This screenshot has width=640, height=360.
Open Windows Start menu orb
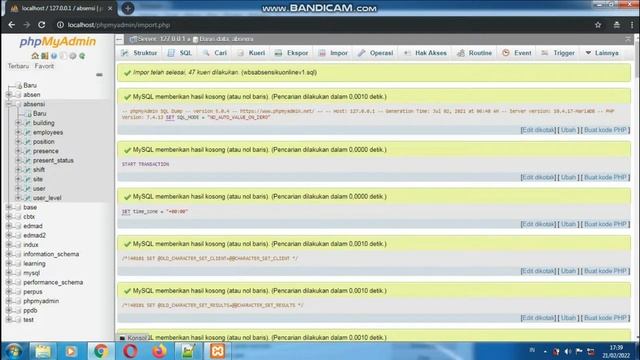tap(13, 351)
